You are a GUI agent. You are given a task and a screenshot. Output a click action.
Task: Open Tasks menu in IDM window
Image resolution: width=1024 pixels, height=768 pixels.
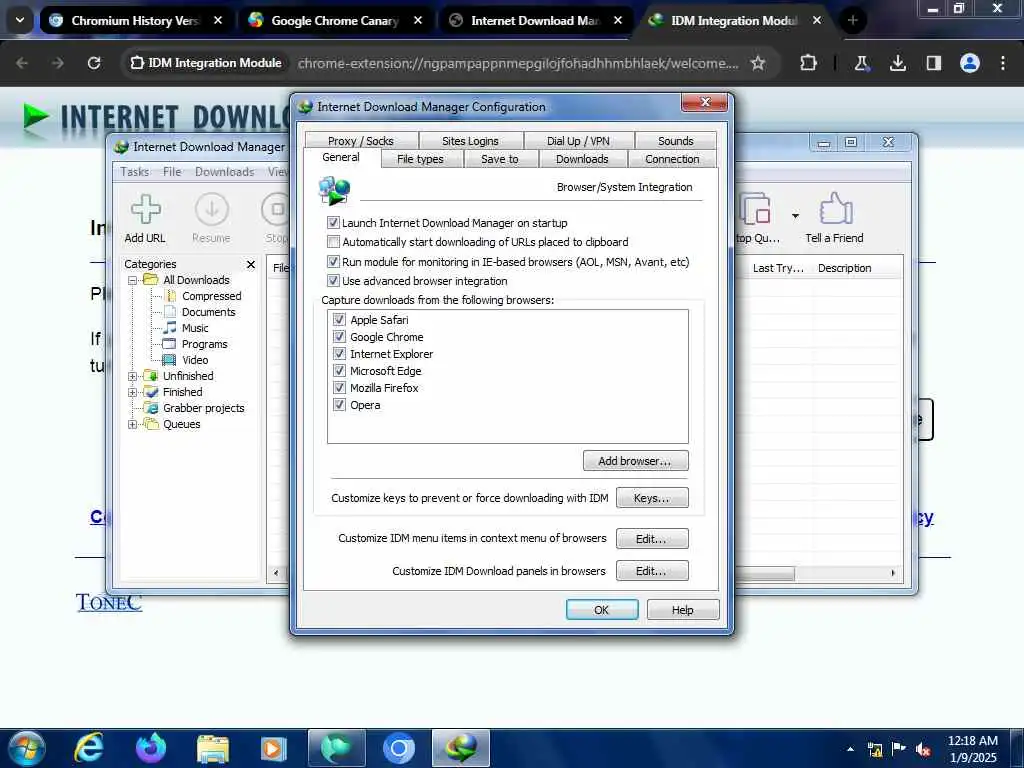[135, 172]
